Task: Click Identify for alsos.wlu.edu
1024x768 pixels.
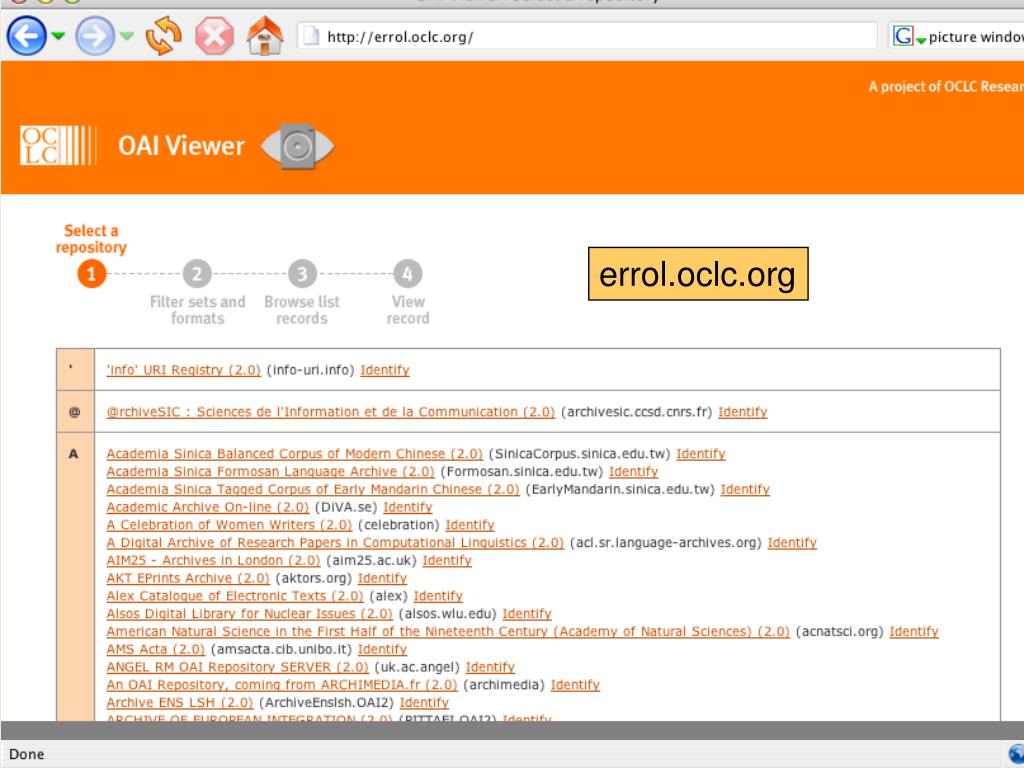Action: point(527,614)
